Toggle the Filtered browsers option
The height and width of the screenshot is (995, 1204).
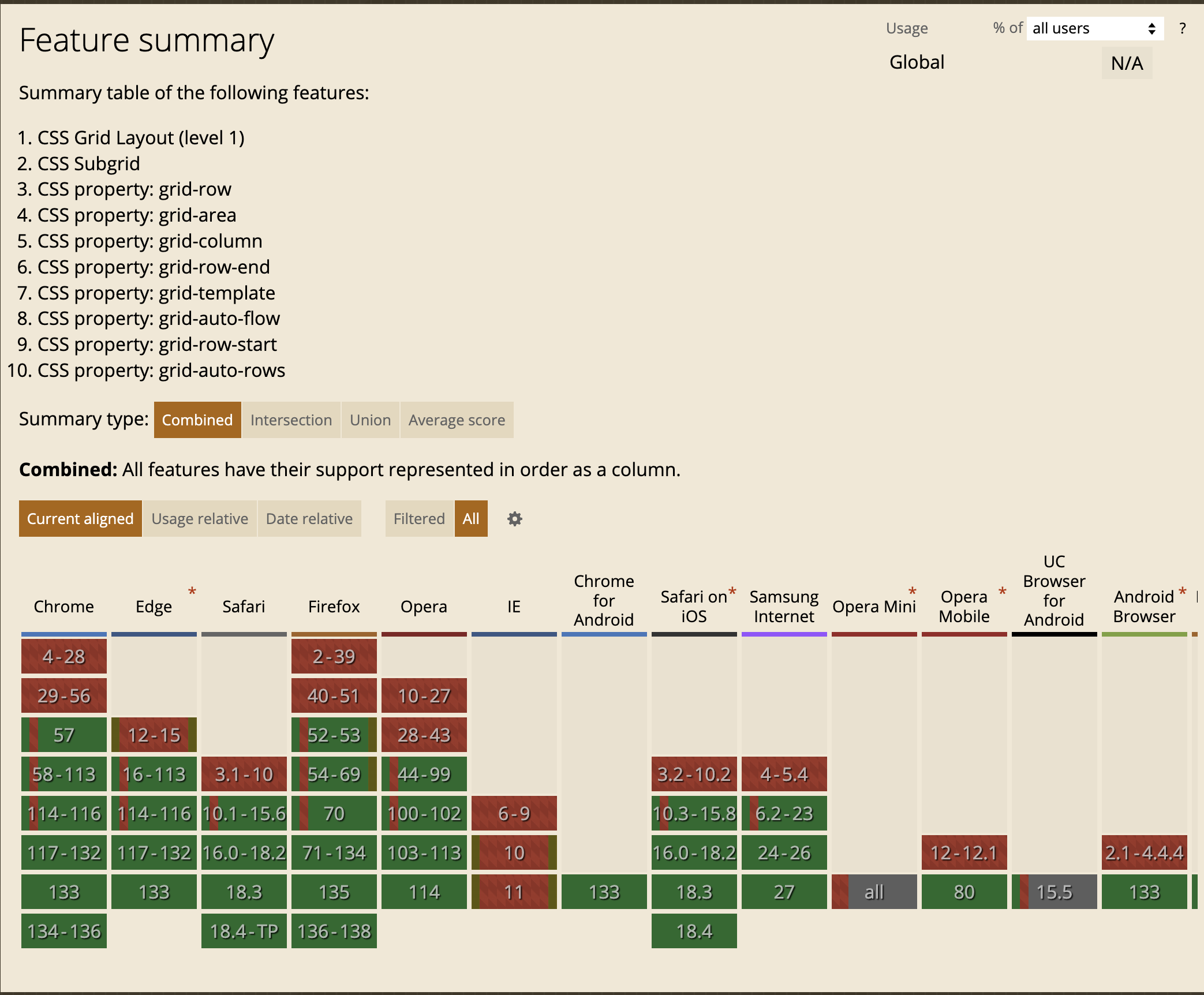(x=420, y=519)
